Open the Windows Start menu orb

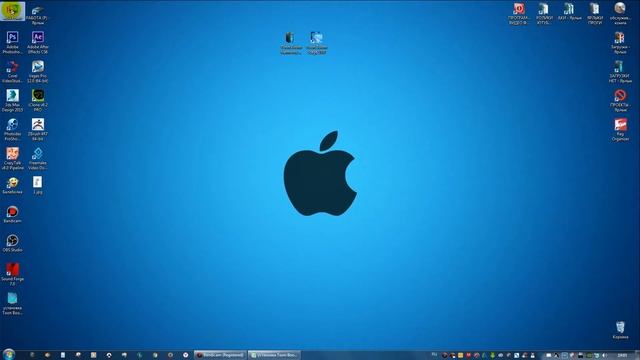click(x=9, y=354)
